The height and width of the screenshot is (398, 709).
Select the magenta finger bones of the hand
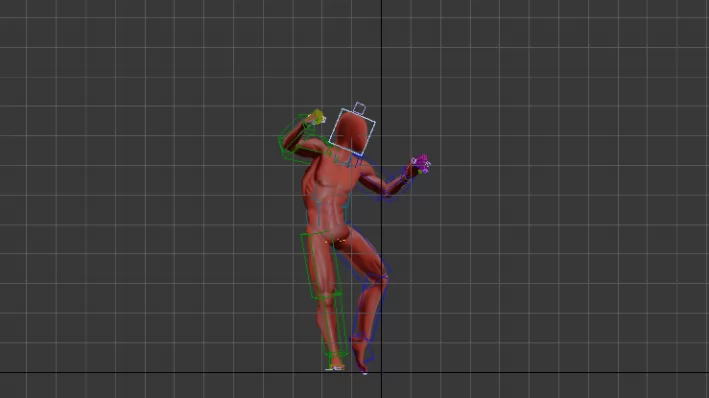421,164
